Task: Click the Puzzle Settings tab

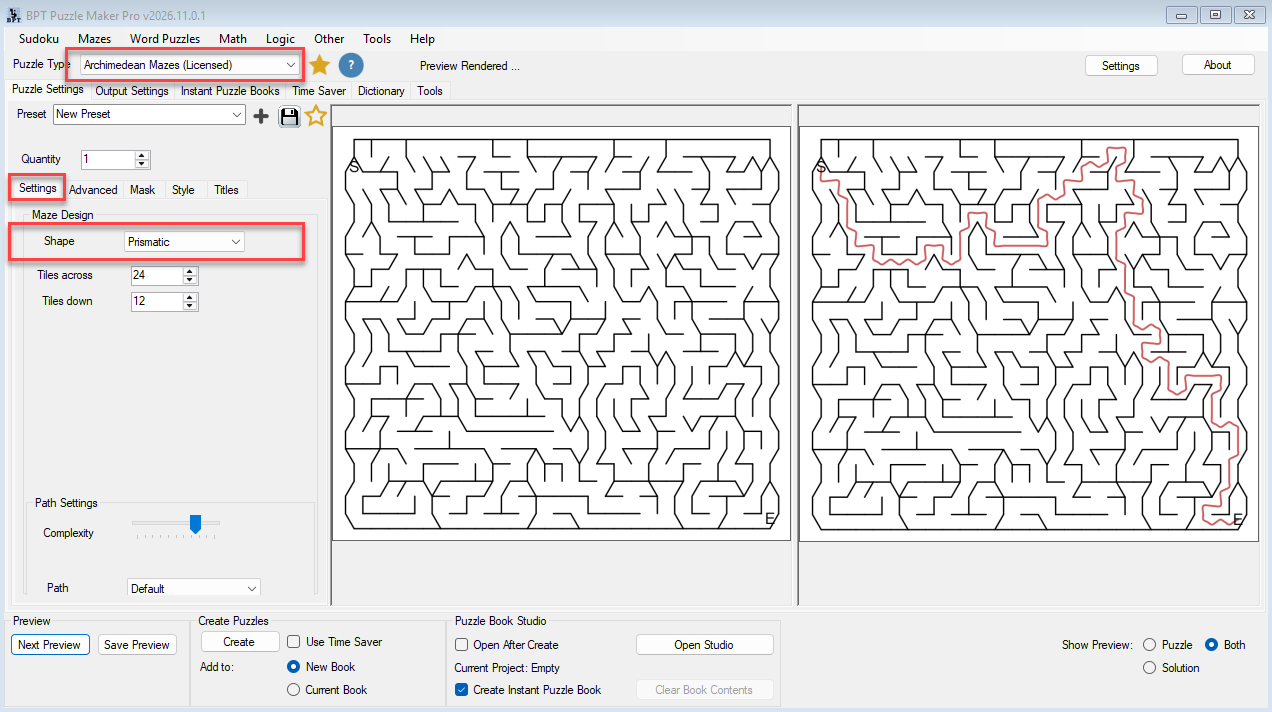Action: (47, 89)
